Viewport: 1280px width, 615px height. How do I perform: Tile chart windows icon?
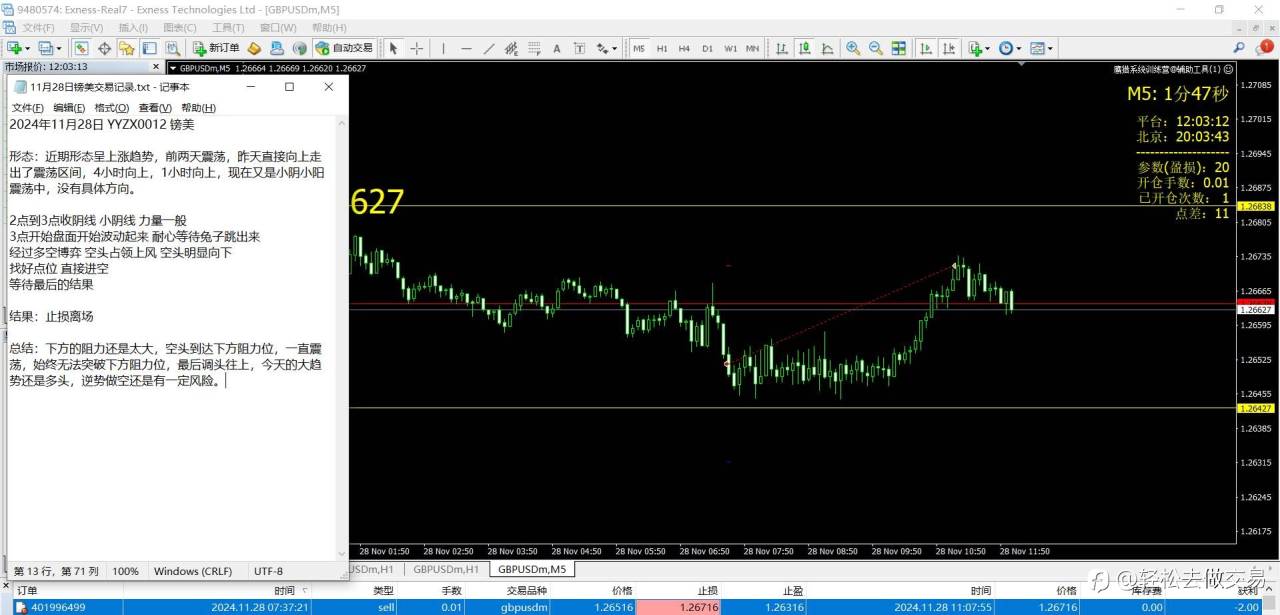[899, 48]
